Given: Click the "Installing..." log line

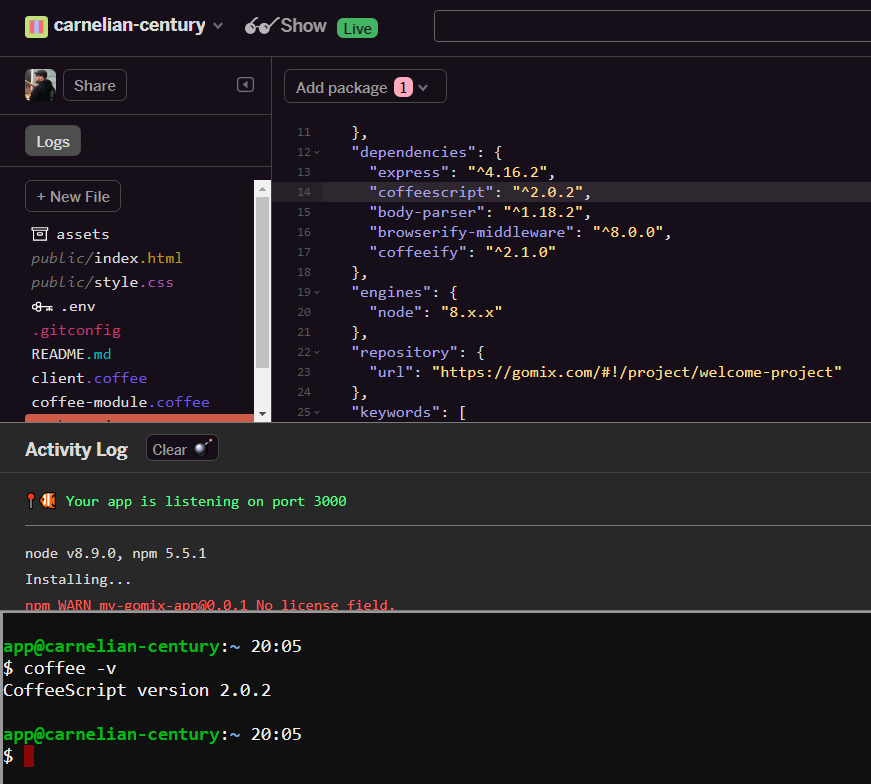Looking at the screenshot, I should [78, 580].
